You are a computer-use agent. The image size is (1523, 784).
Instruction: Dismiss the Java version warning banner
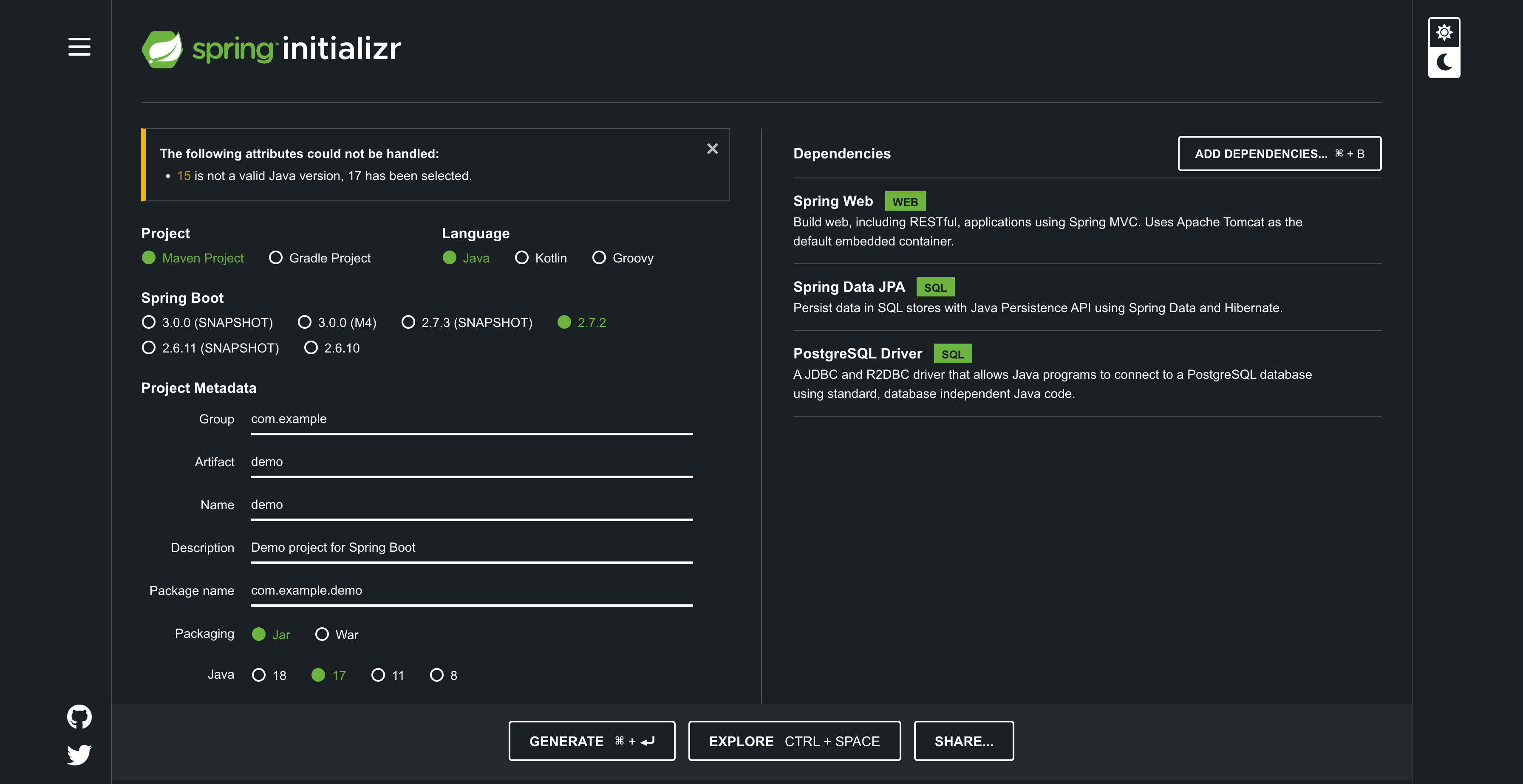(713, 149)
